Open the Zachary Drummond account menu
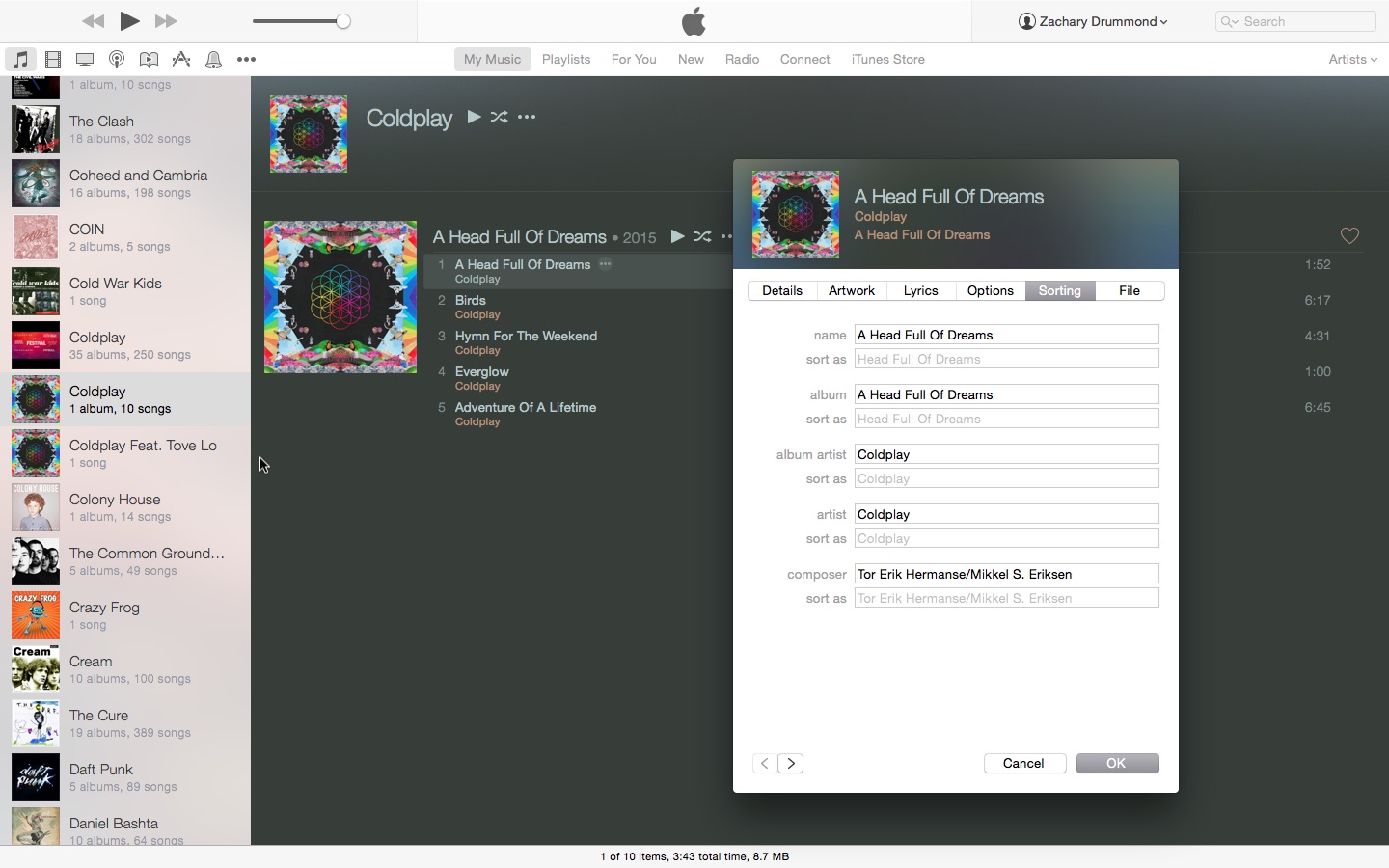This screenshot has height=868, width=1389. pyautogui.click(x=1093, y=21)
